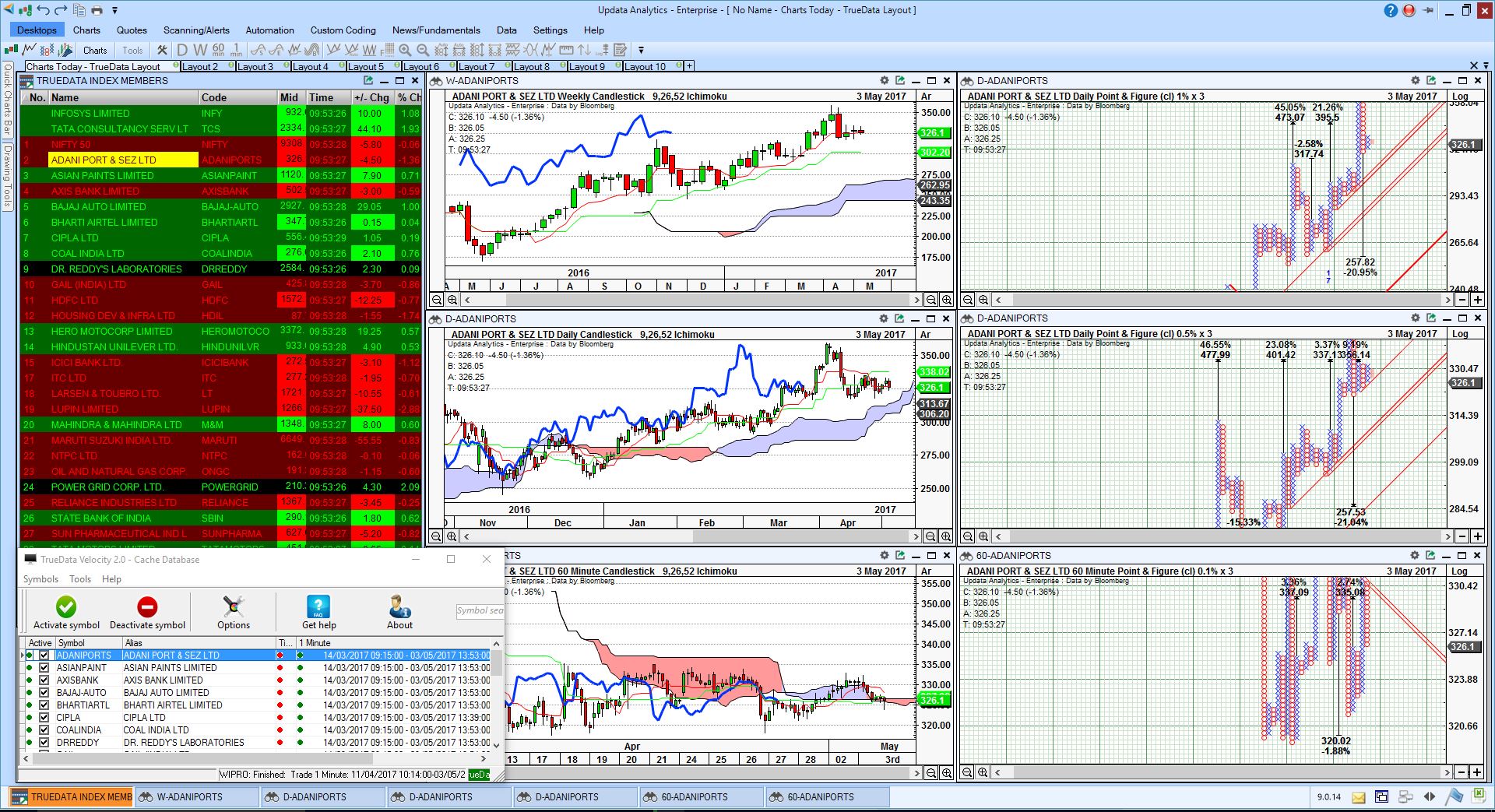Image resolution: width=1495 pixels, height=812 pixels.
Task: Click the green Excel icon in the status bar
Action: (1478, 796)
